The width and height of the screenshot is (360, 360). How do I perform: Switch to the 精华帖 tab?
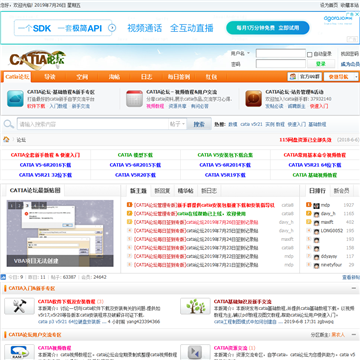186,191
